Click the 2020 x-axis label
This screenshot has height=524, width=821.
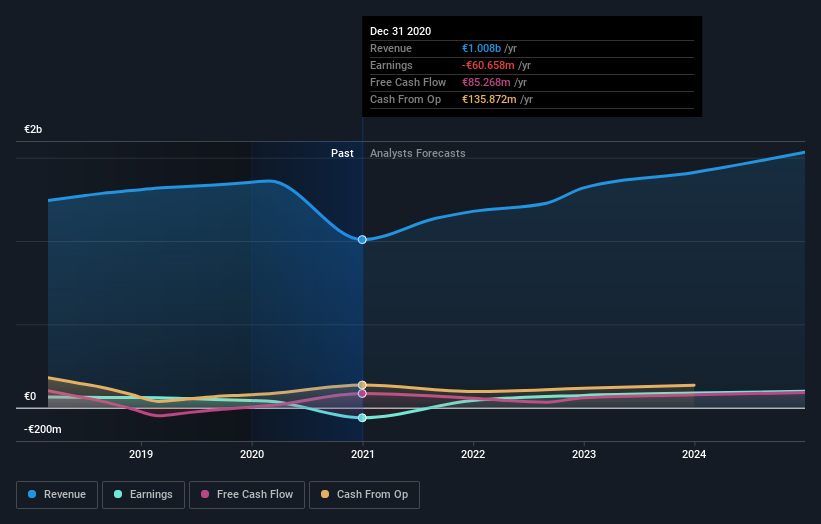click(252, 454)
